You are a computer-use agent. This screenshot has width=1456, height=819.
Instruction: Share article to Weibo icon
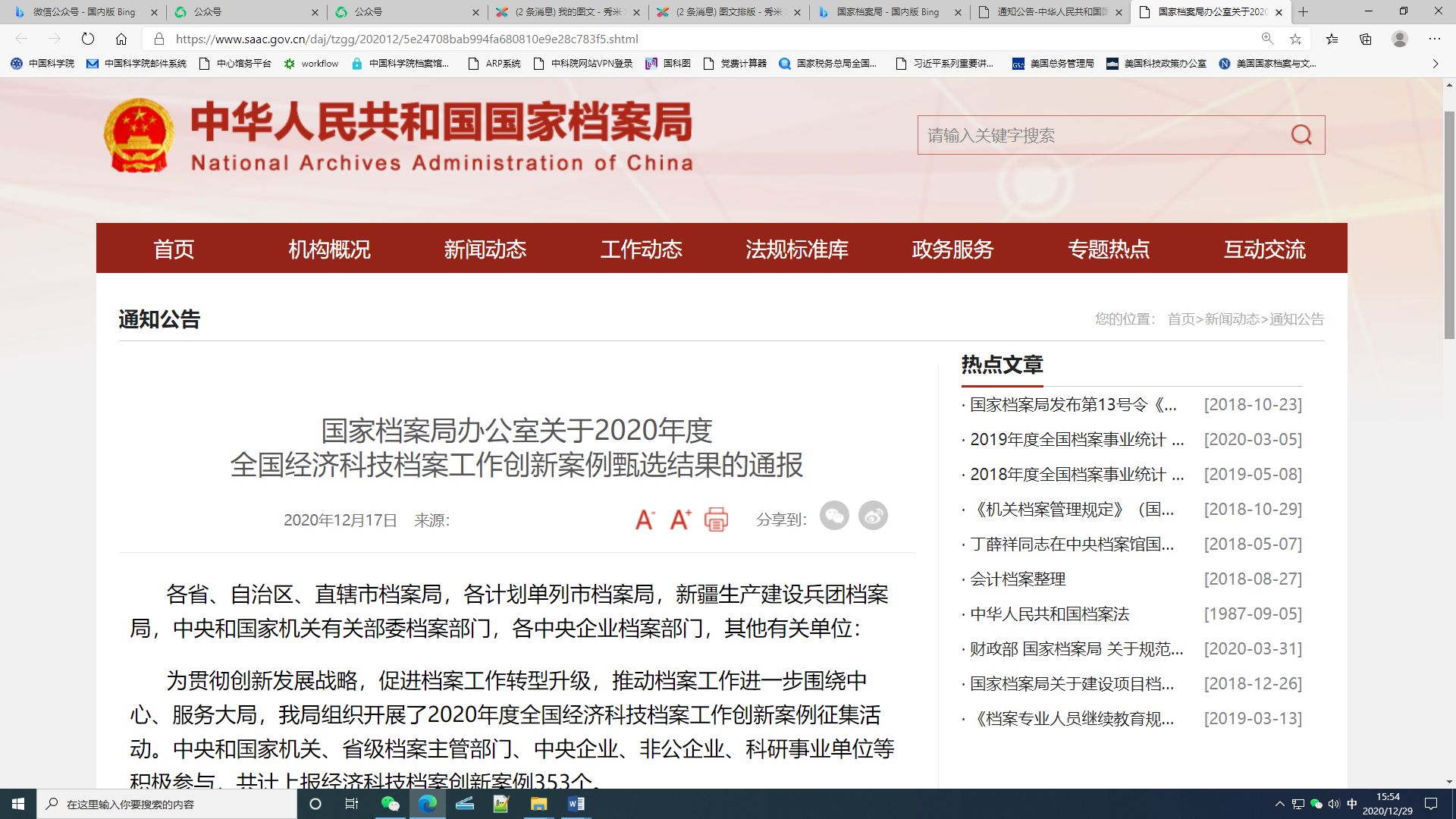point(873,516)
